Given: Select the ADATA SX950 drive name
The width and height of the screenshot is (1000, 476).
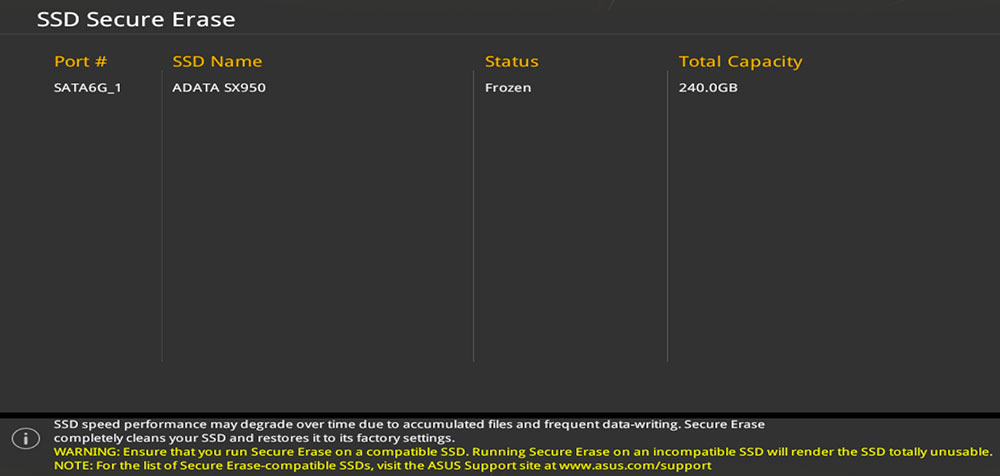Looking at the screenshot, I should (x=219, y=88).
